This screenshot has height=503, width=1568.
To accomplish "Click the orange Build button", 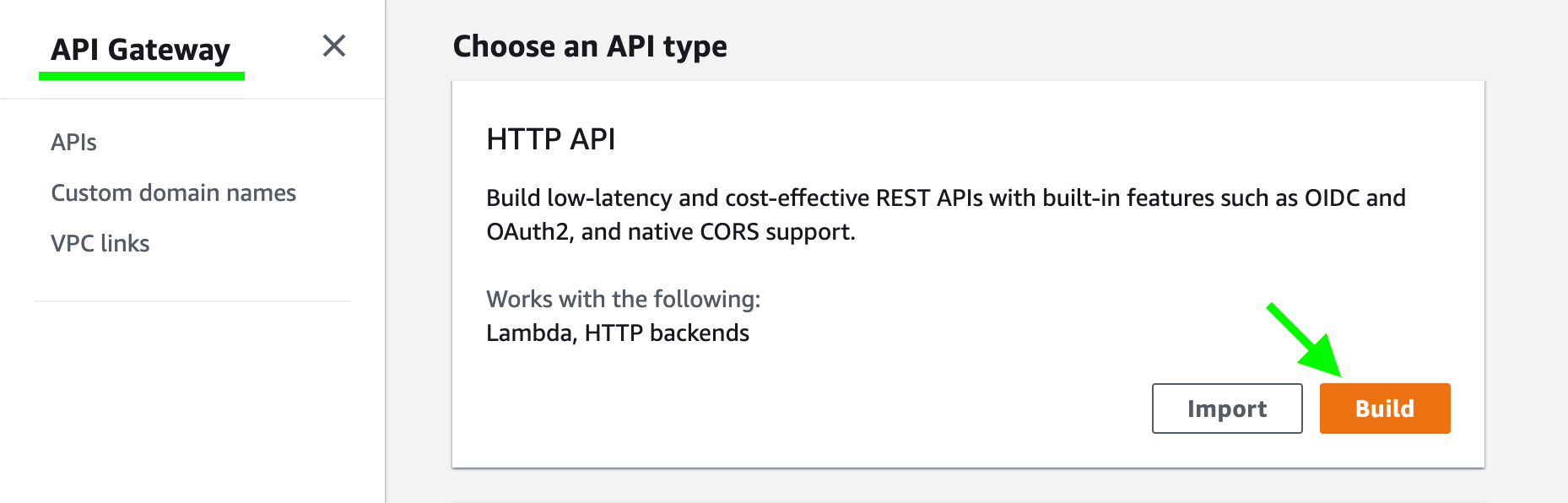I will pyautogui.click(x=1384, y=408).
